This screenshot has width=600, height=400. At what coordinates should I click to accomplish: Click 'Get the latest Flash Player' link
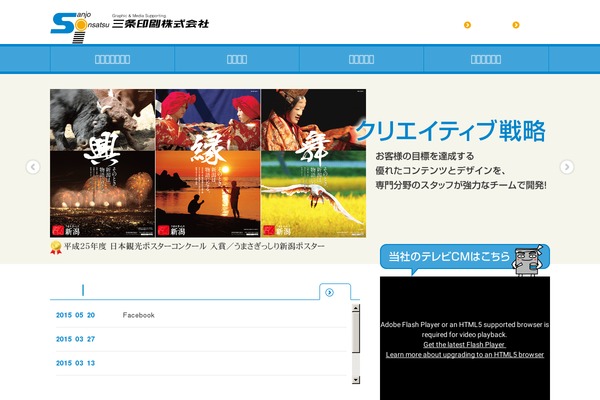pyautogui.click(x=465, y=344)
